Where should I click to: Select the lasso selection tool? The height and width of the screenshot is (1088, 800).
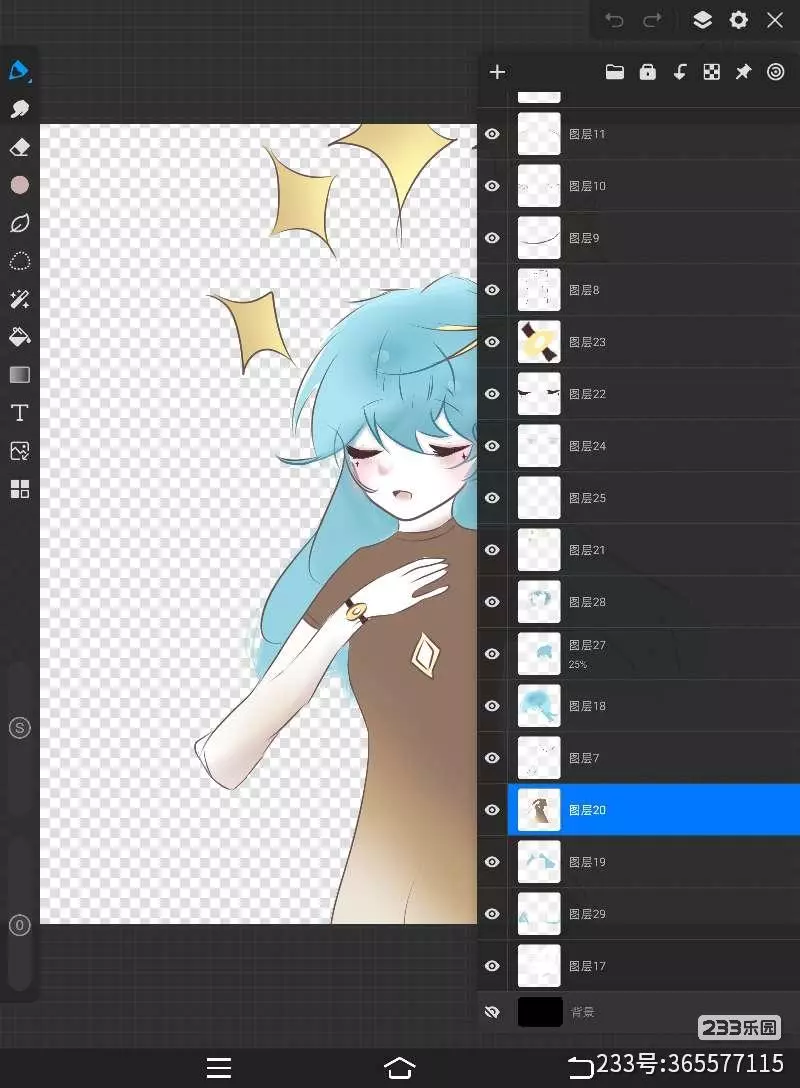click(x=19, y=261)
